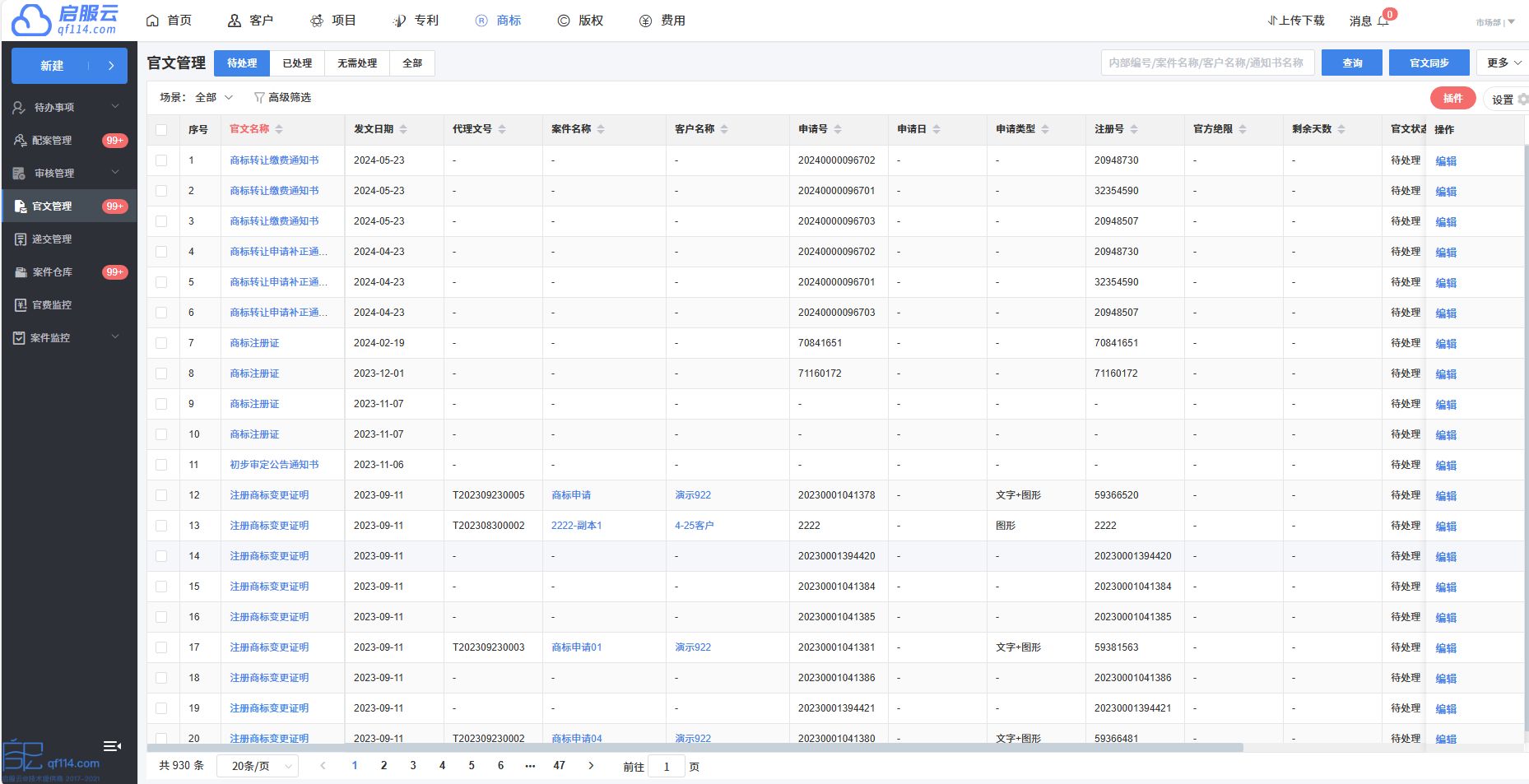Check the checkbox for row 13
The width and height of the screenshot is (1529, 784).
(161, 526)
